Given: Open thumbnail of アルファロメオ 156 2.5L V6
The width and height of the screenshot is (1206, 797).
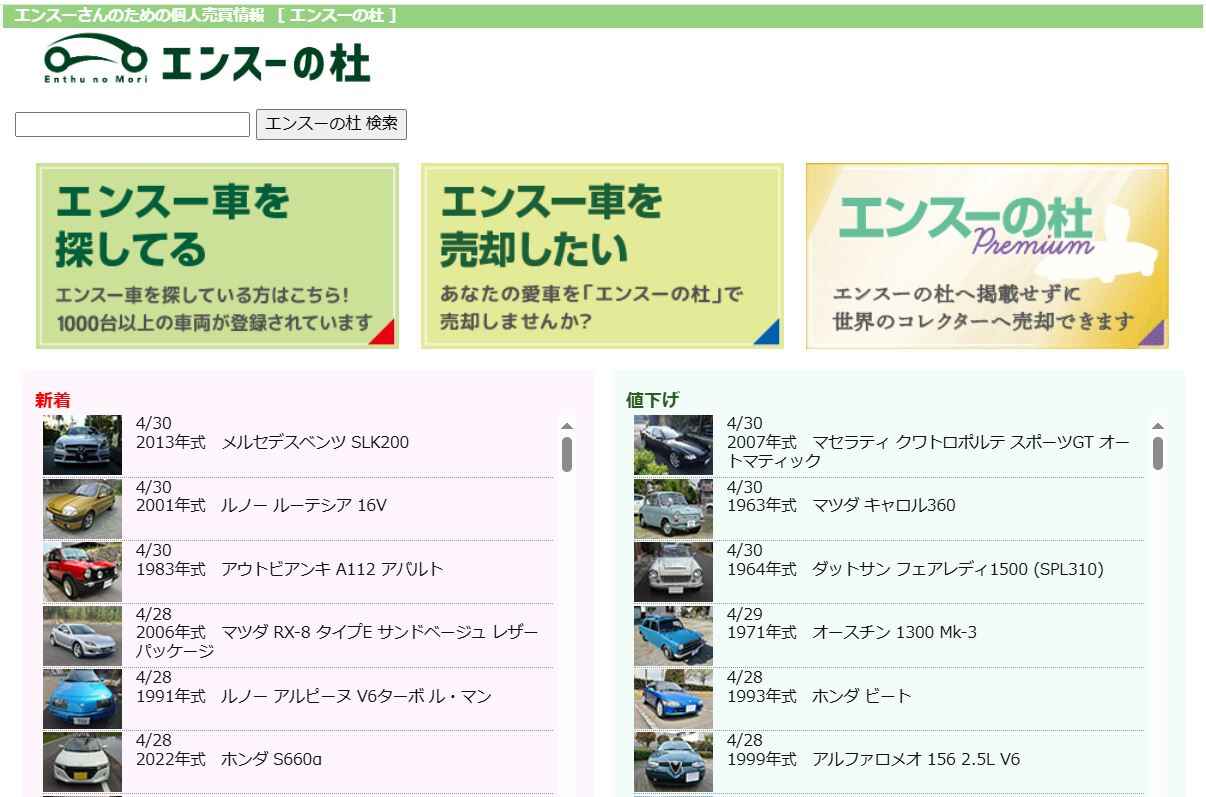Looking at the screenshot, I should (x=673, y=762).
